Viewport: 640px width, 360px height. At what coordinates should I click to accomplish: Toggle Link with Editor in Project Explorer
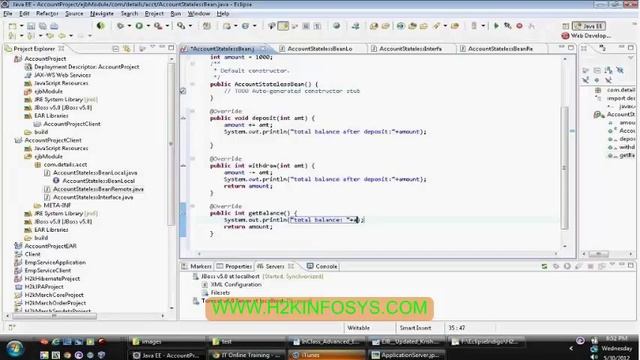pos(127,49)
